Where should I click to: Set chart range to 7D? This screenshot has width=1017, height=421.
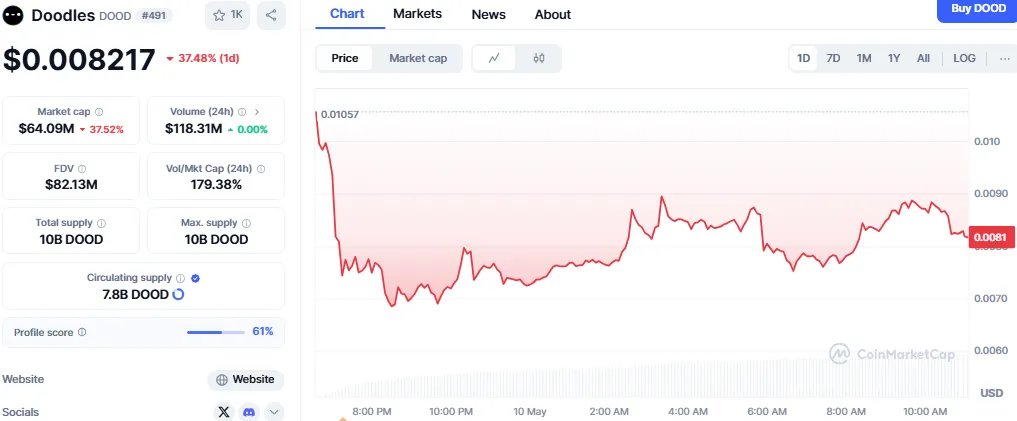tap(833, 58)
